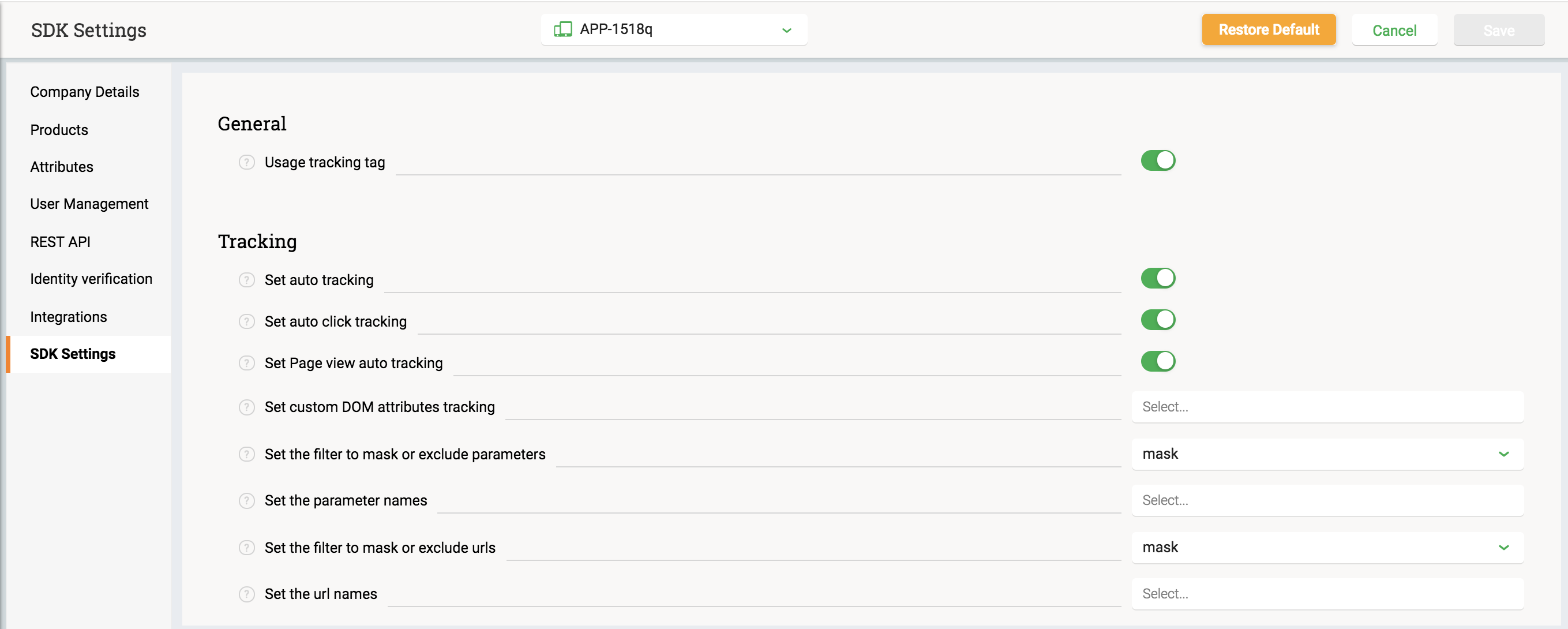This screenshot has width=1568, height=629.
Task: Expand mask dropdown for filter parameters
Action: pos(1327,454)
